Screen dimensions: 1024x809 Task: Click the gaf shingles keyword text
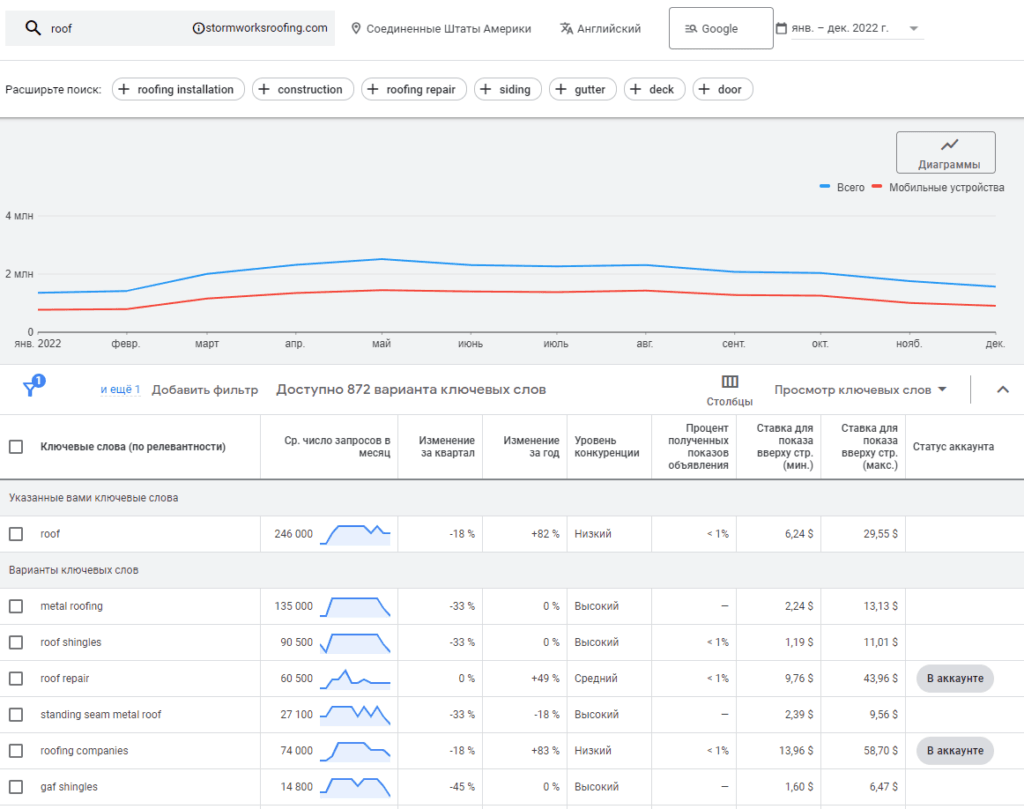click(69, 787)
